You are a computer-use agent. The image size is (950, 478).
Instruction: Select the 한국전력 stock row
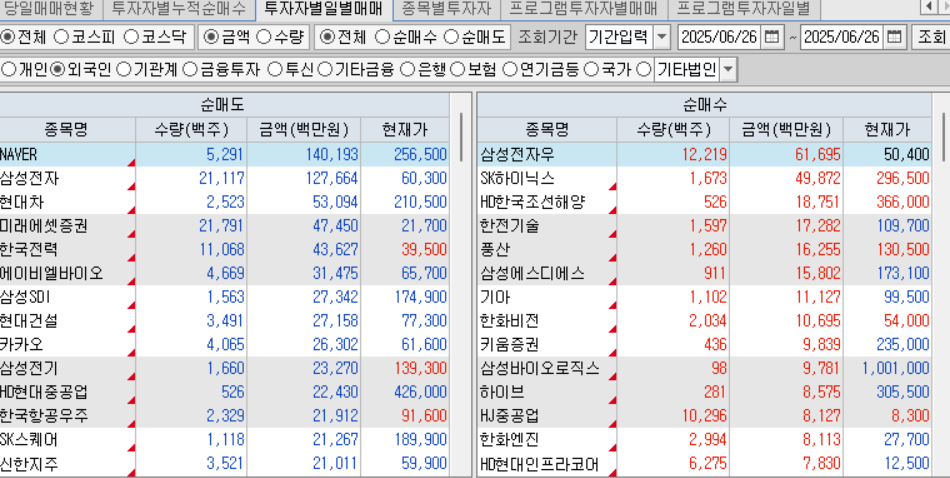[x=224, y=250]
